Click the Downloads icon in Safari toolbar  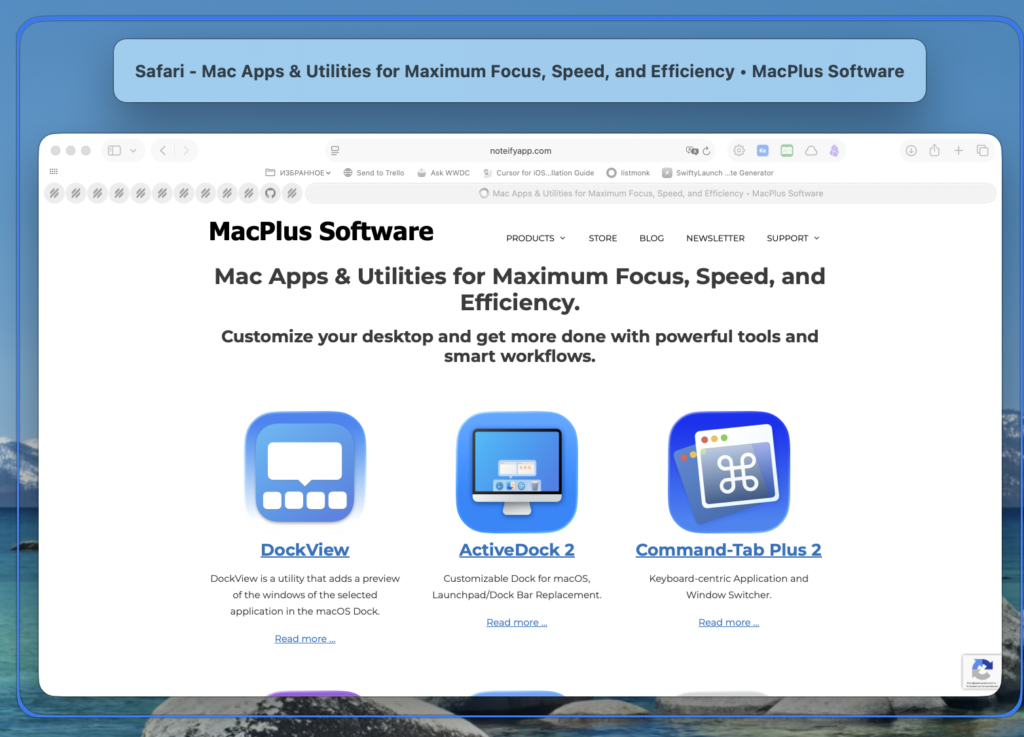pyautogui.click(x=911, y=150)
